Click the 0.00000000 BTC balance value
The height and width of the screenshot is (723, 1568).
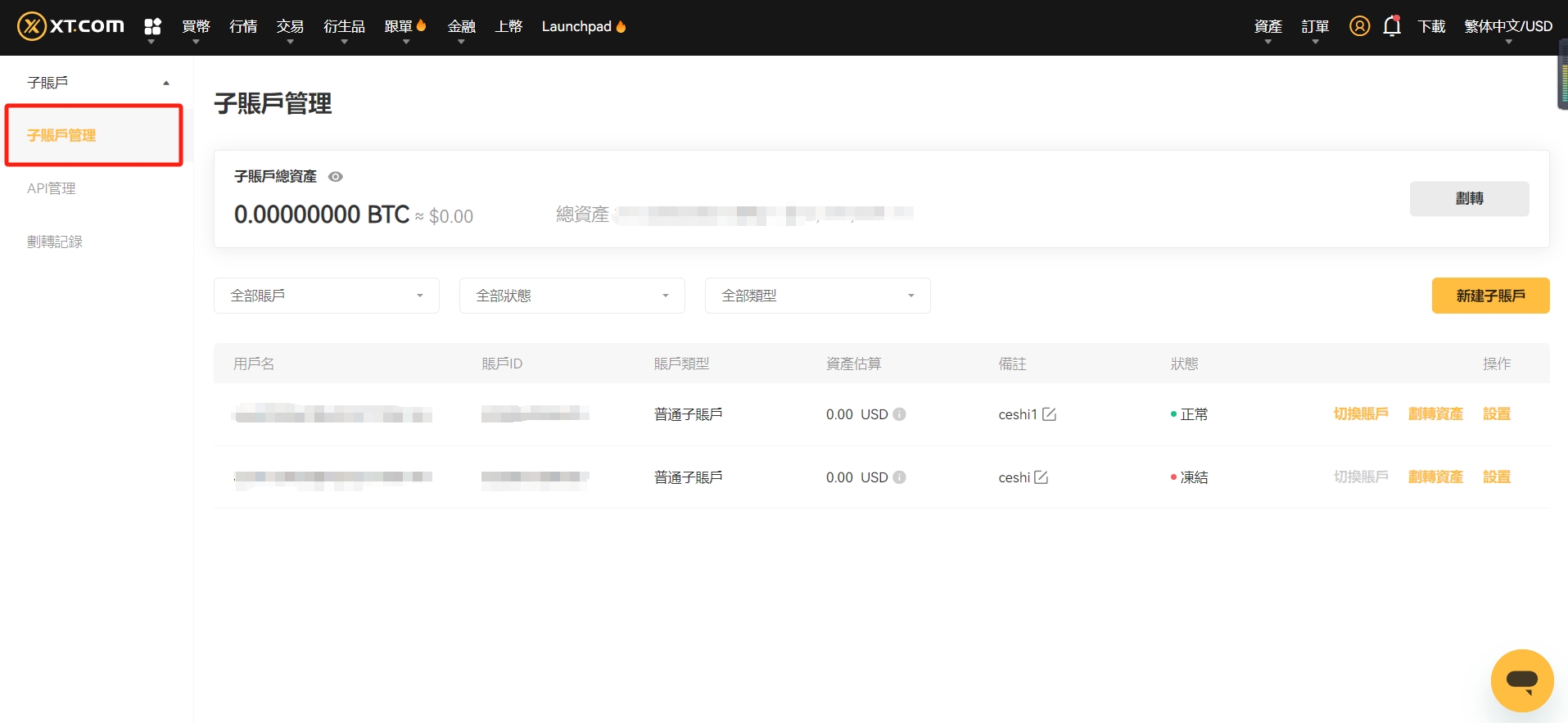pos(321,215)
